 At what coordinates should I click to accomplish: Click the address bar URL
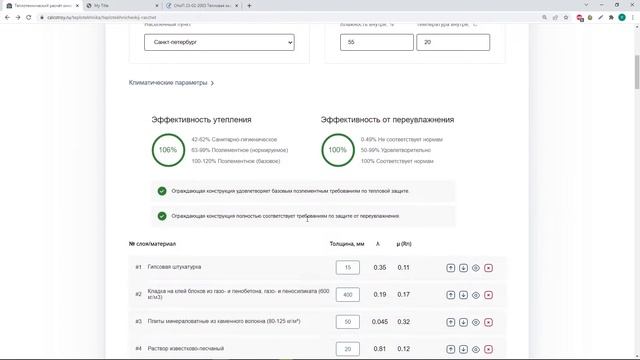coord(102,18)
